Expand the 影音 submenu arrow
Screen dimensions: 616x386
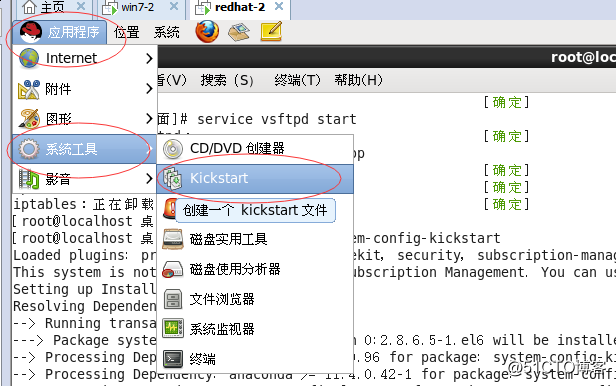point(149,178)
